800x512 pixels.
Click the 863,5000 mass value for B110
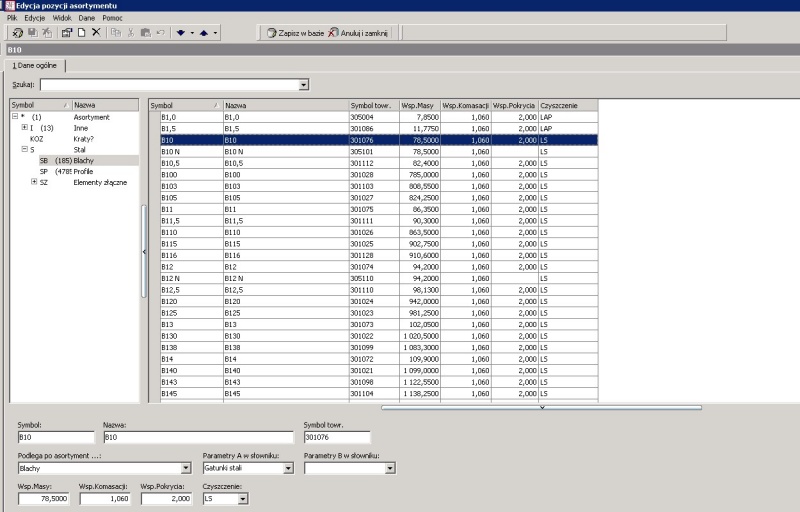click(x=419, y=233)
